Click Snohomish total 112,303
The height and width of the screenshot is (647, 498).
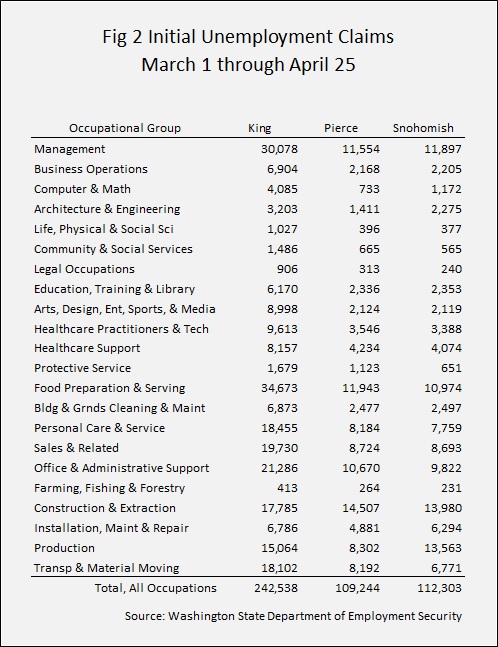tap(439, 588)
